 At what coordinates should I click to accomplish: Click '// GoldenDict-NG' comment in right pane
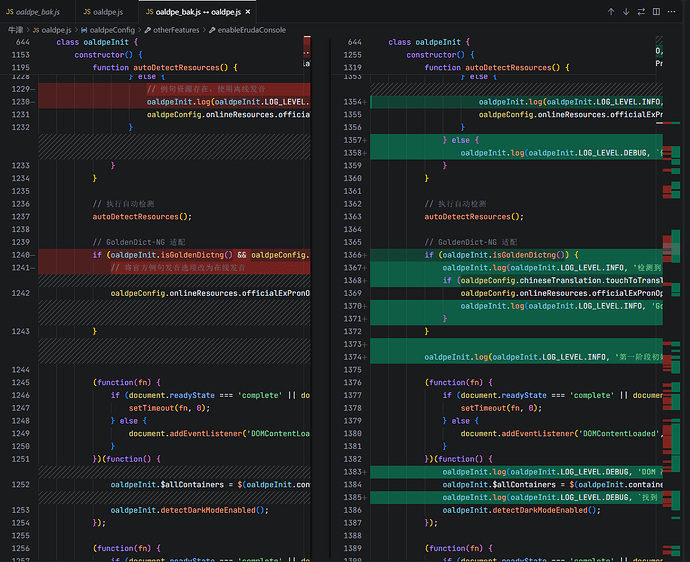pyautogui.click(x=470, y=242)
